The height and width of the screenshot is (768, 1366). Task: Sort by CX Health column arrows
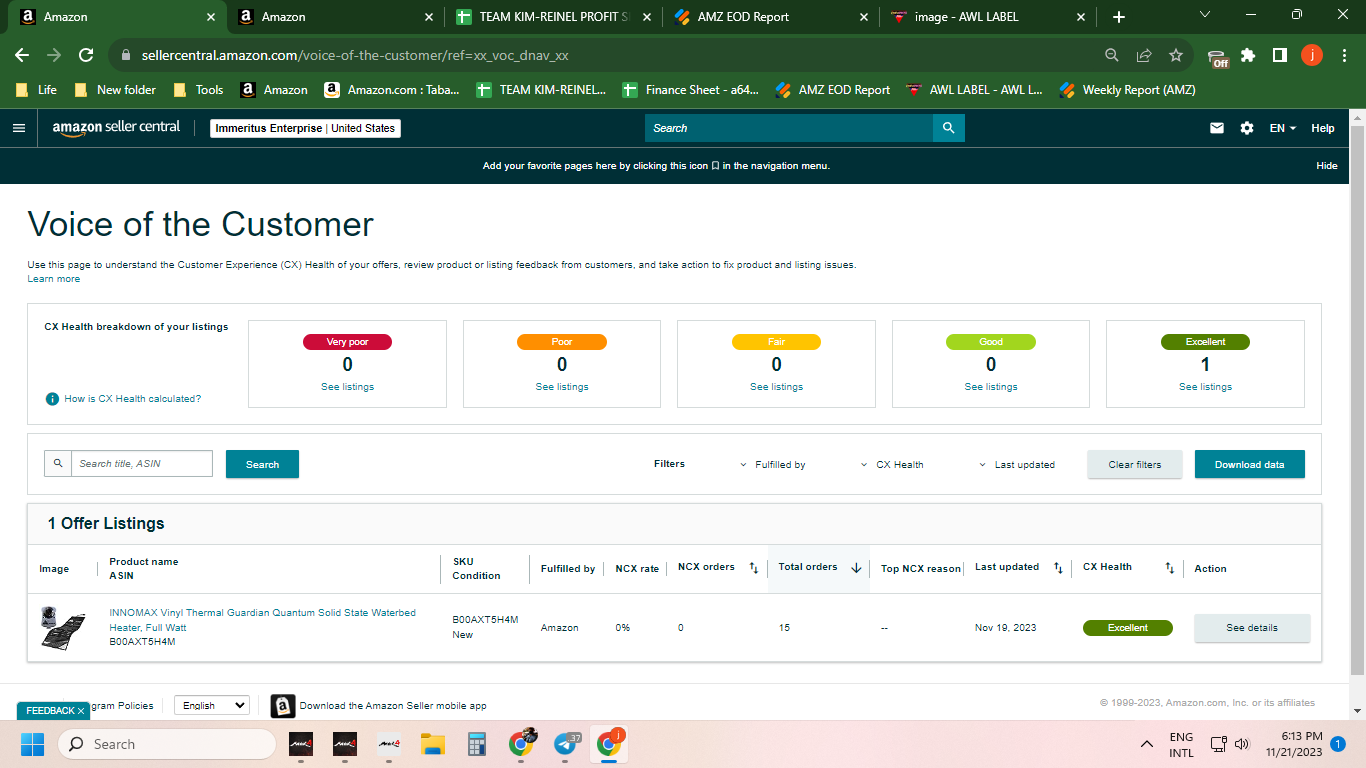(1169, 568)
